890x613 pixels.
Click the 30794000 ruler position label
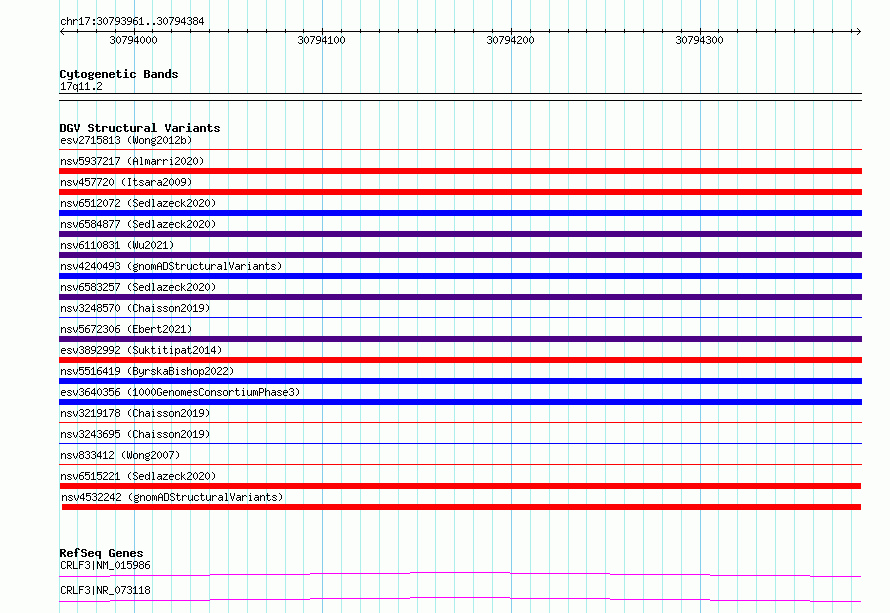click(x=133, y=40)
